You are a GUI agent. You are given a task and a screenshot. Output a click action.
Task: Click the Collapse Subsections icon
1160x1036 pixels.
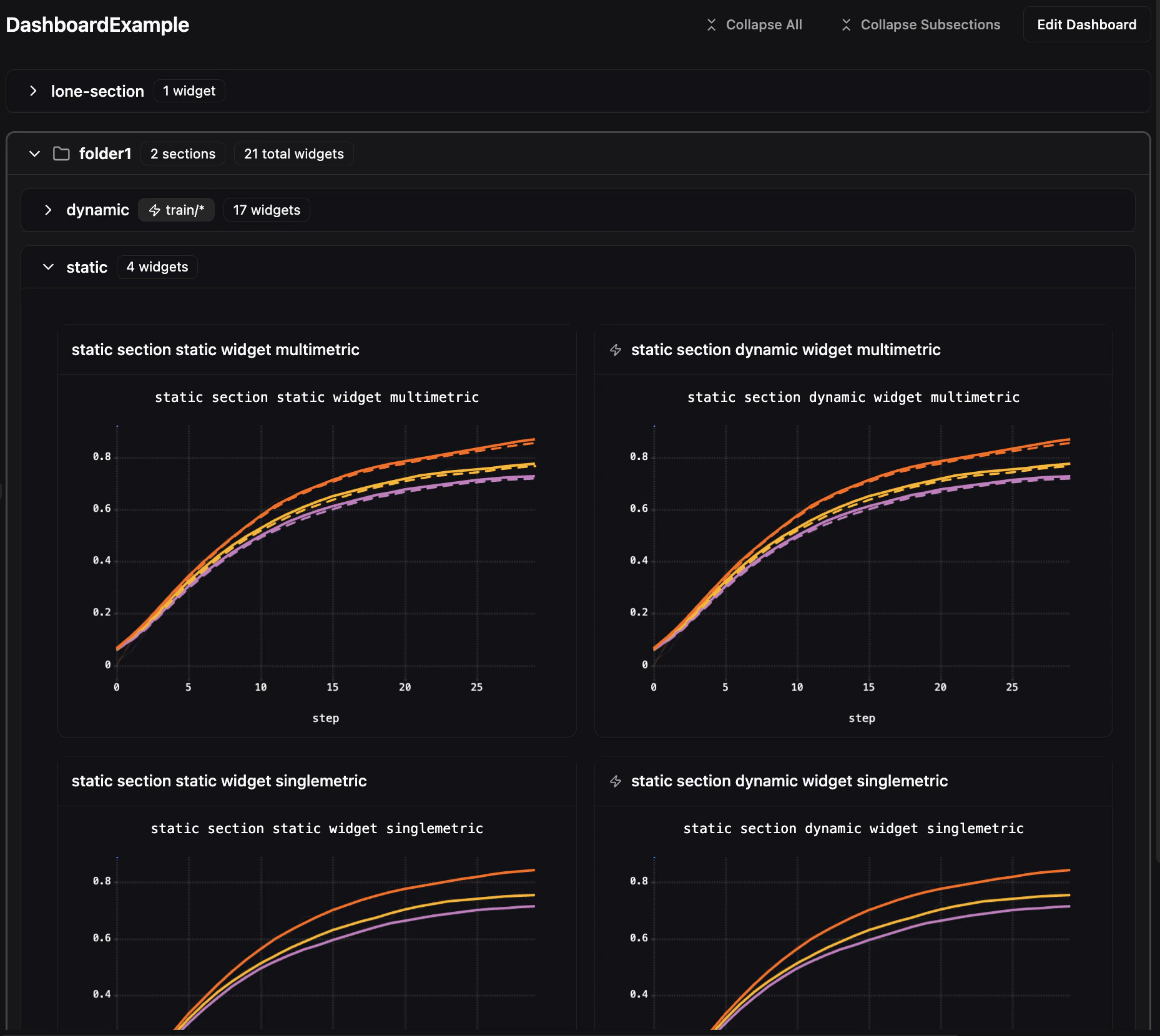pyautogui.click(x=847, y=25)
